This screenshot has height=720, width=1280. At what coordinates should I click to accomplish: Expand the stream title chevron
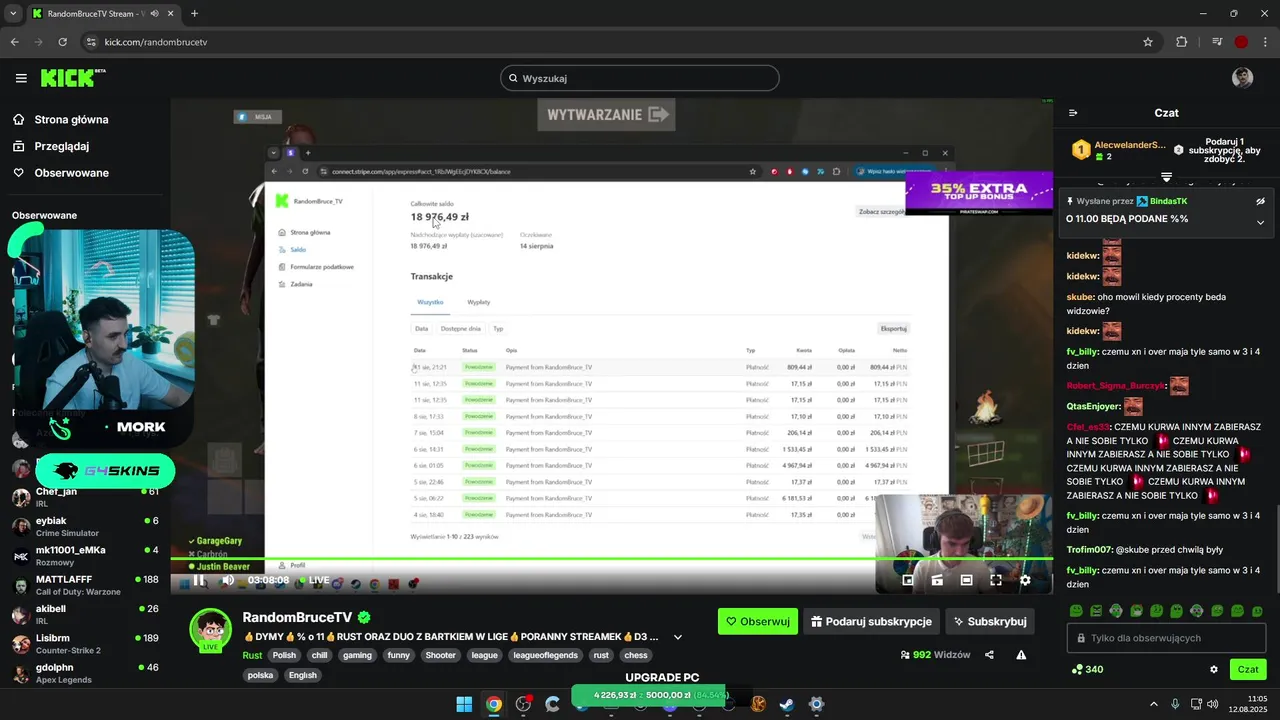click(678, 637)
